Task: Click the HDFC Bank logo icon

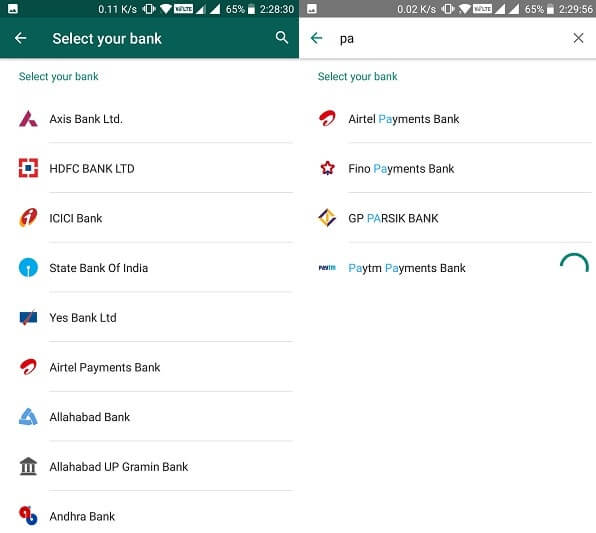Action: (x=28, y=168)
